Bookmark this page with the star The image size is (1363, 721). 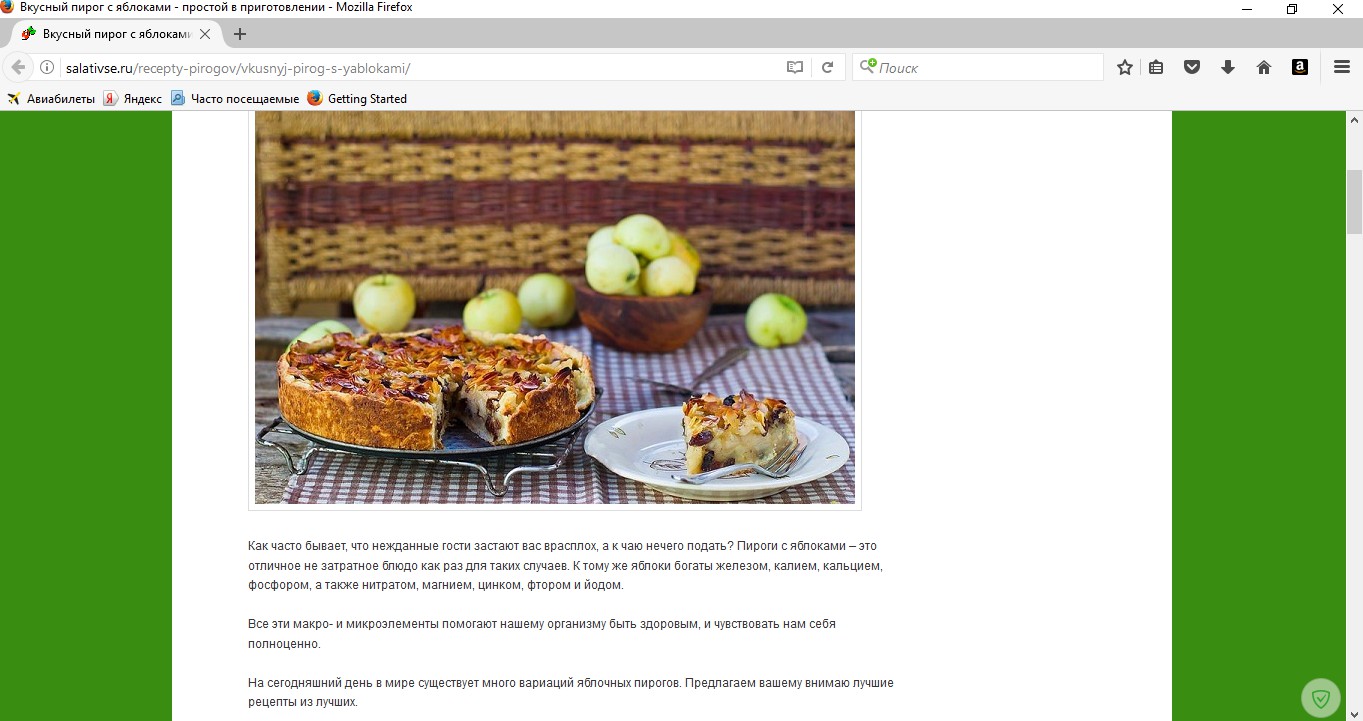point(1125,67)
